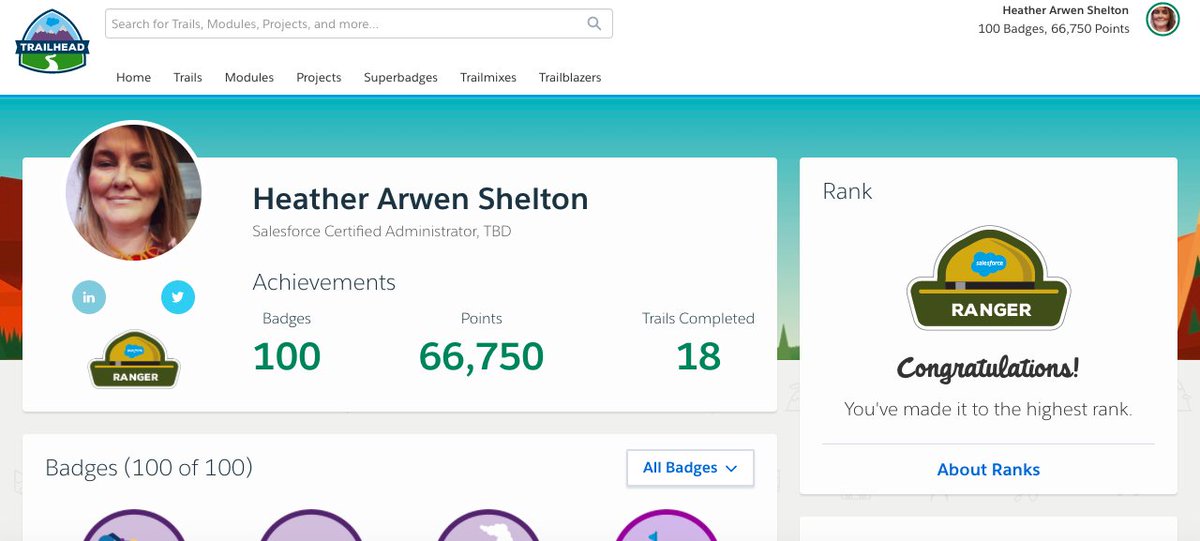1200x541 pixels.
Task: Click the You've made it to the highest rank text
Action: [x=988, y=409]
